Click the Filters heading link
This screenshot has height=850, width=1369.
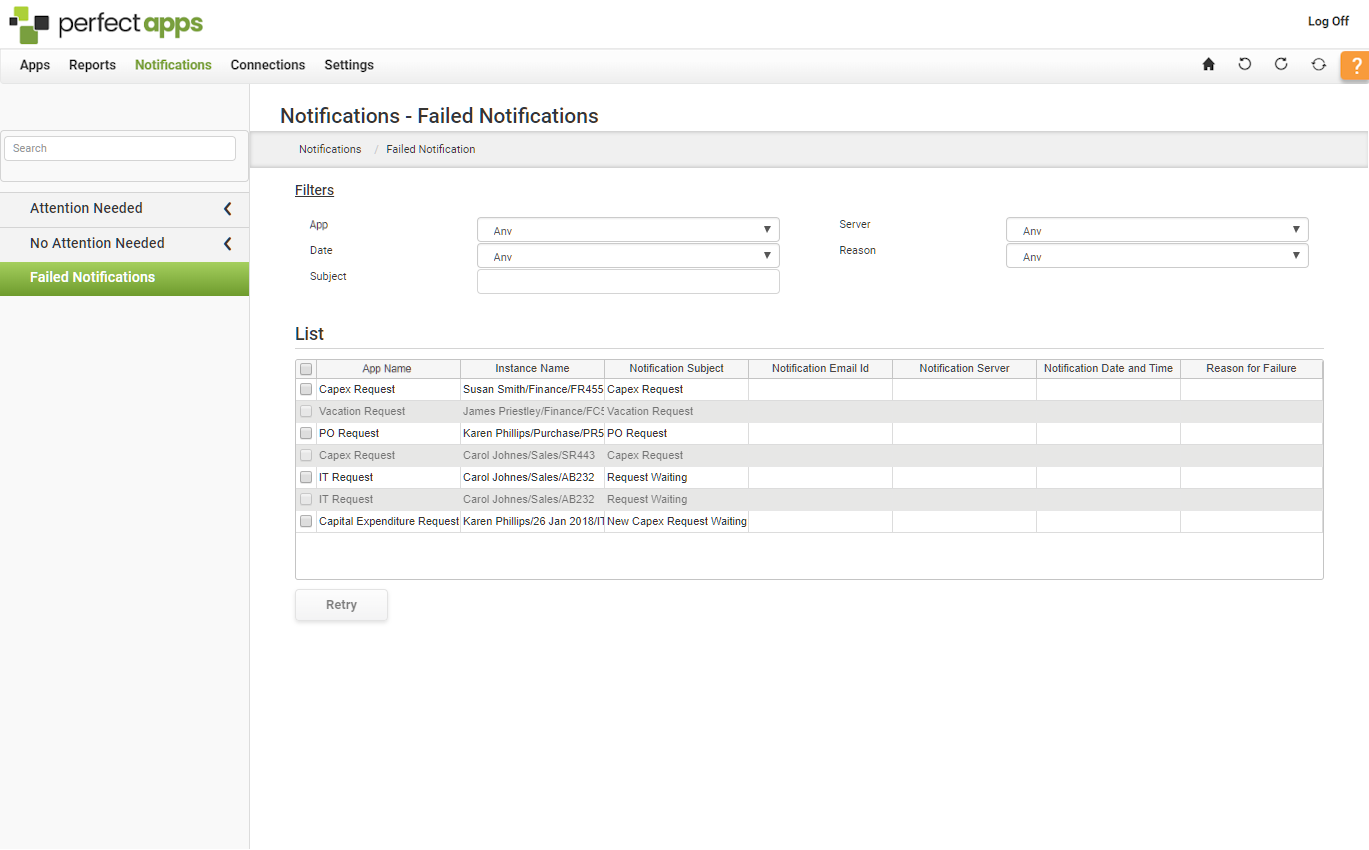[x=314, y=190]
